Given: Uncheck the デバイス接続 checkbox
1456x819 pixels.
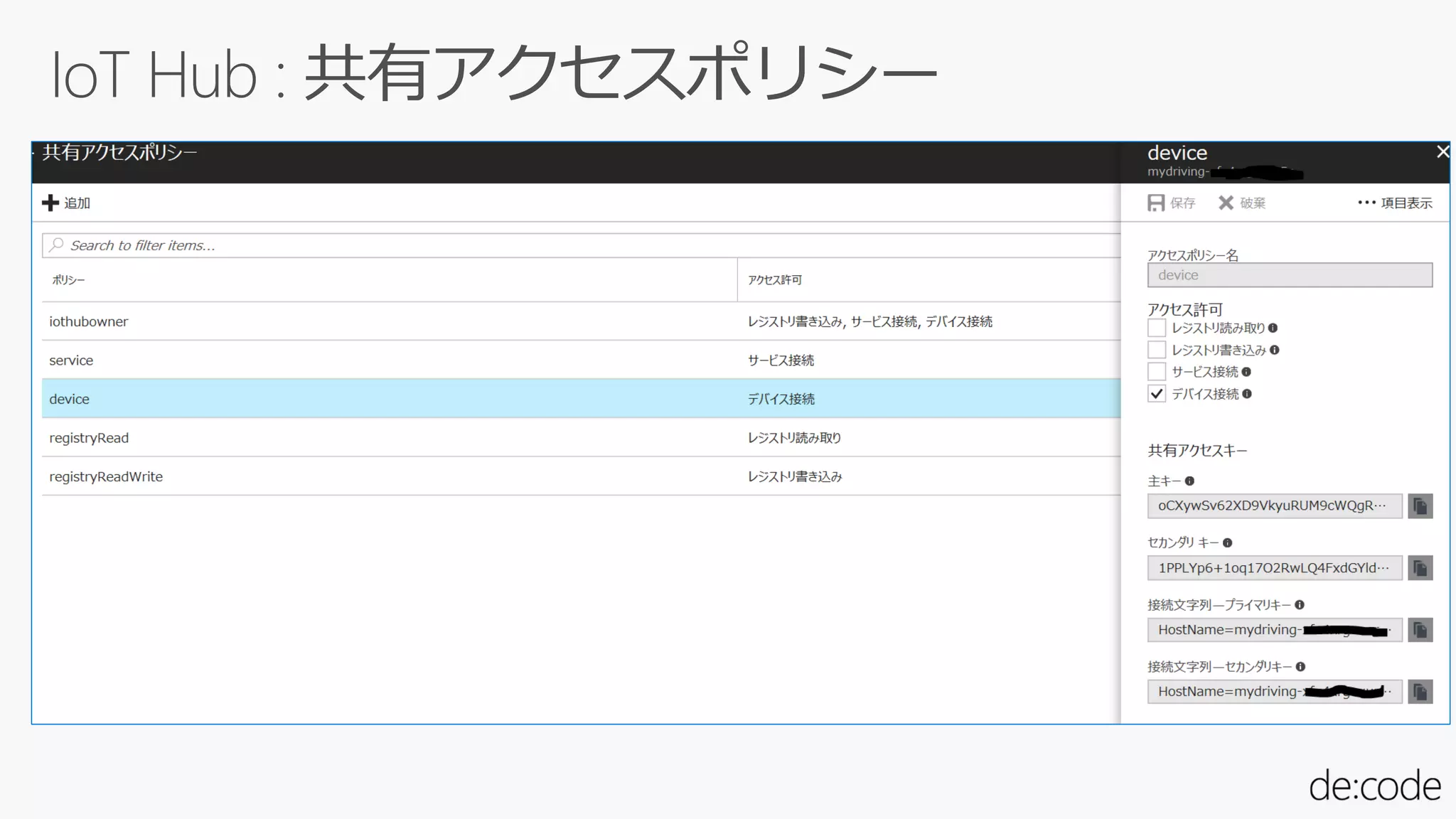Looking at the screenshot, I should coord(1157,394).
